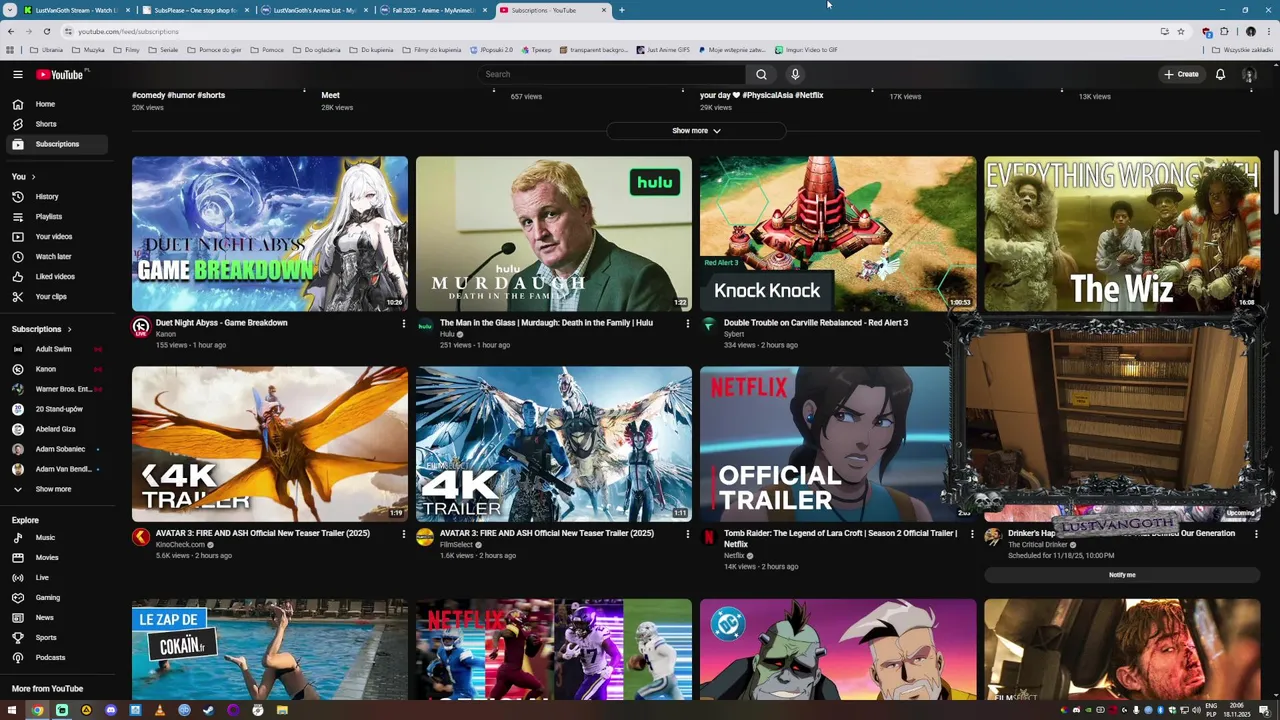This screenshot has width=1280, height=720.
Task: Open VLC media player from taskbar
Action: tap(160, 710)
